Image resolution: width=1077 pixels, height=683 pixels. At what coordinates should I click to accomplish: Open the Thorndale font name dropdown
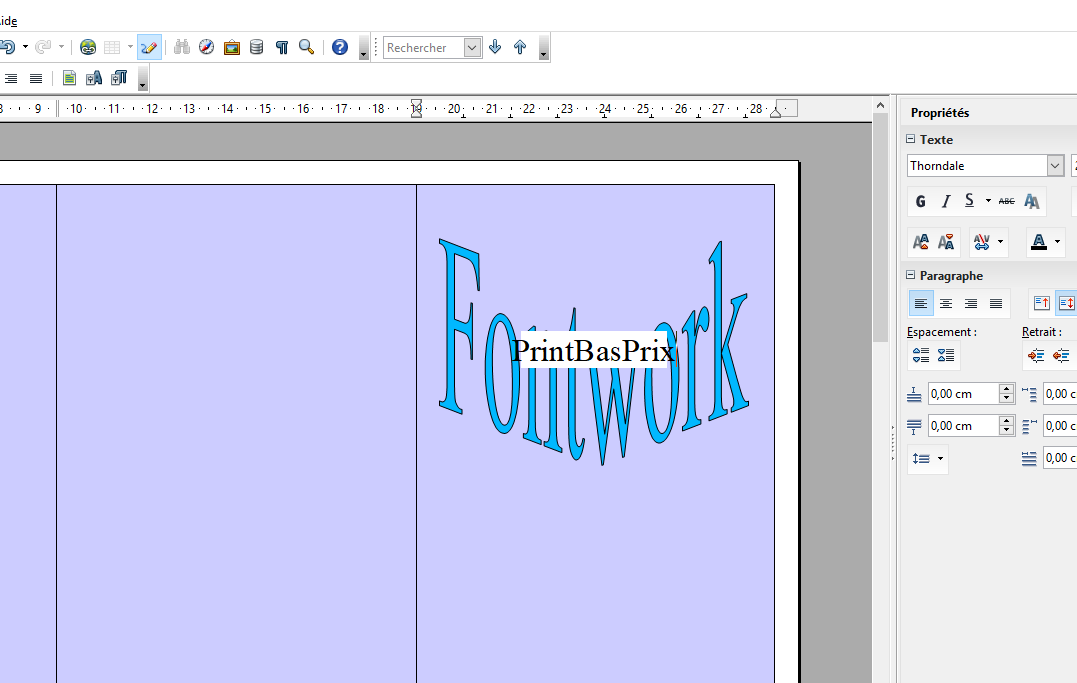1055,166
